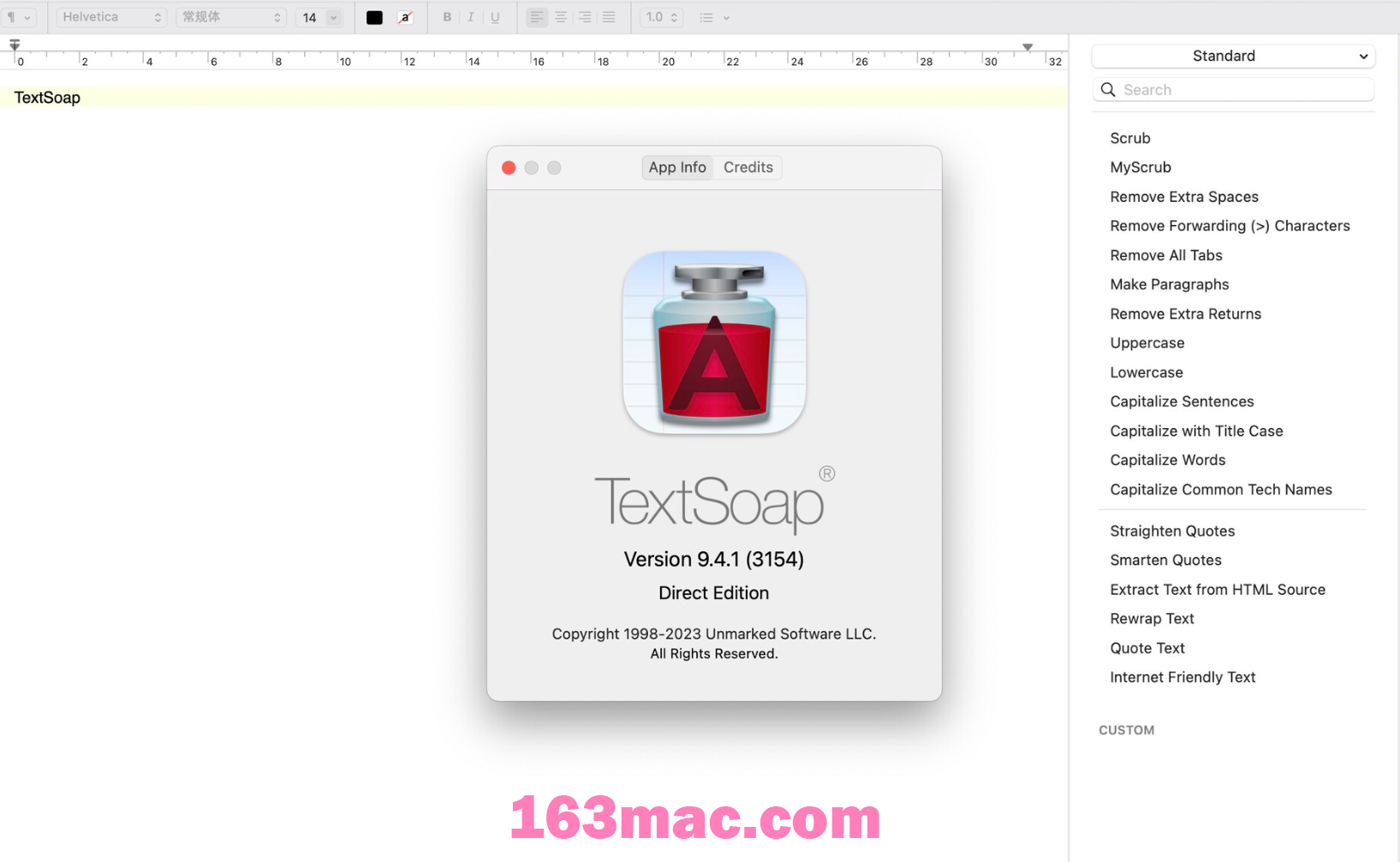The width and height of the screenshot is (1400, 862).
Task: Click the Version 9.4.1 (3154) text
Action: click(714, 560)
